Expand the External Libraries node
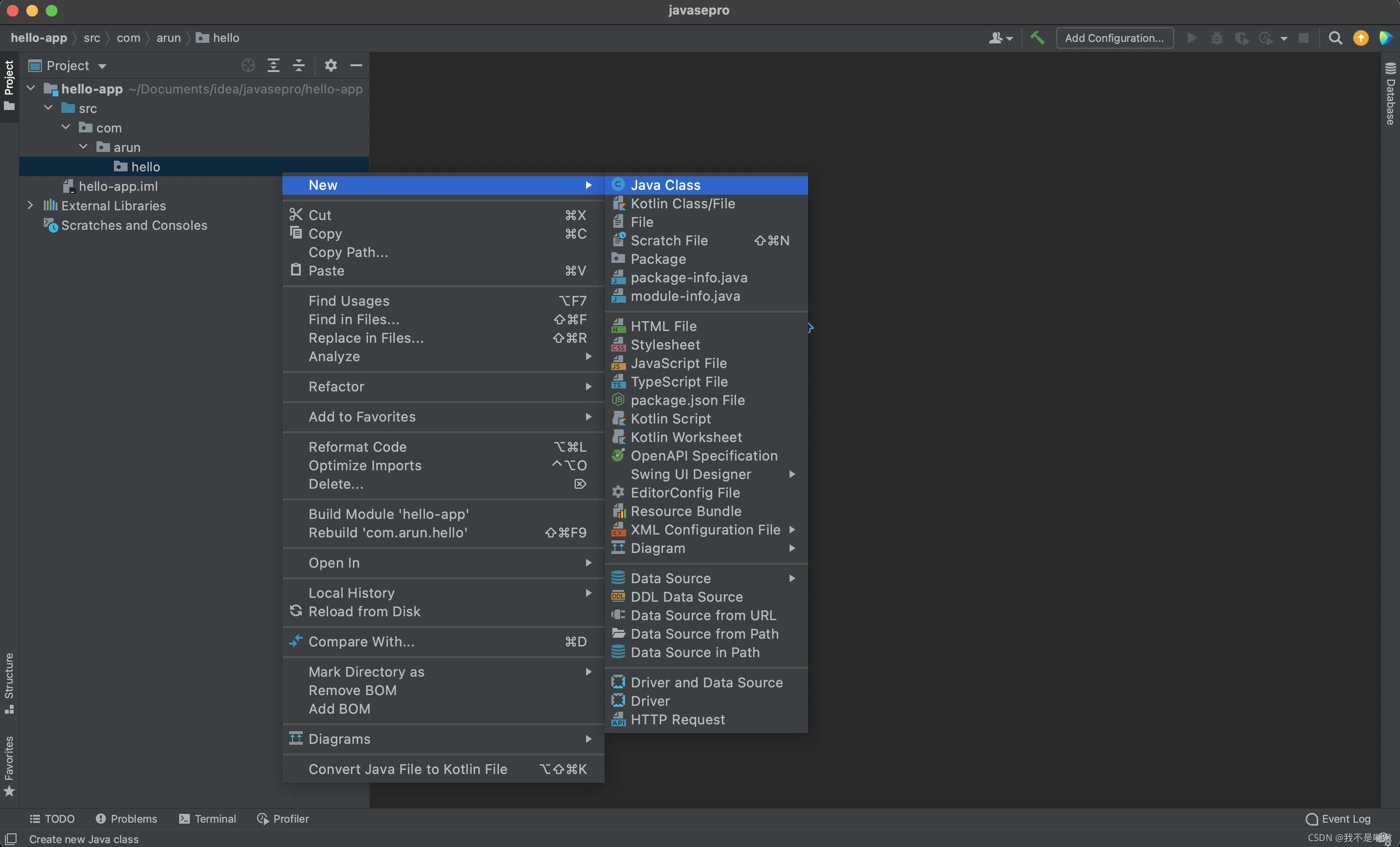1400x847 pixels. point(31,205)
